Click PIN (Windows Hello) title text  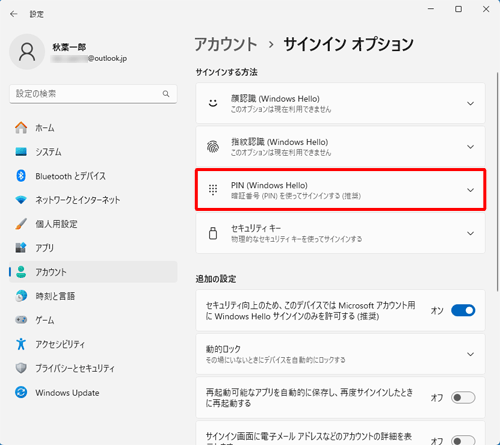point(269,185)
